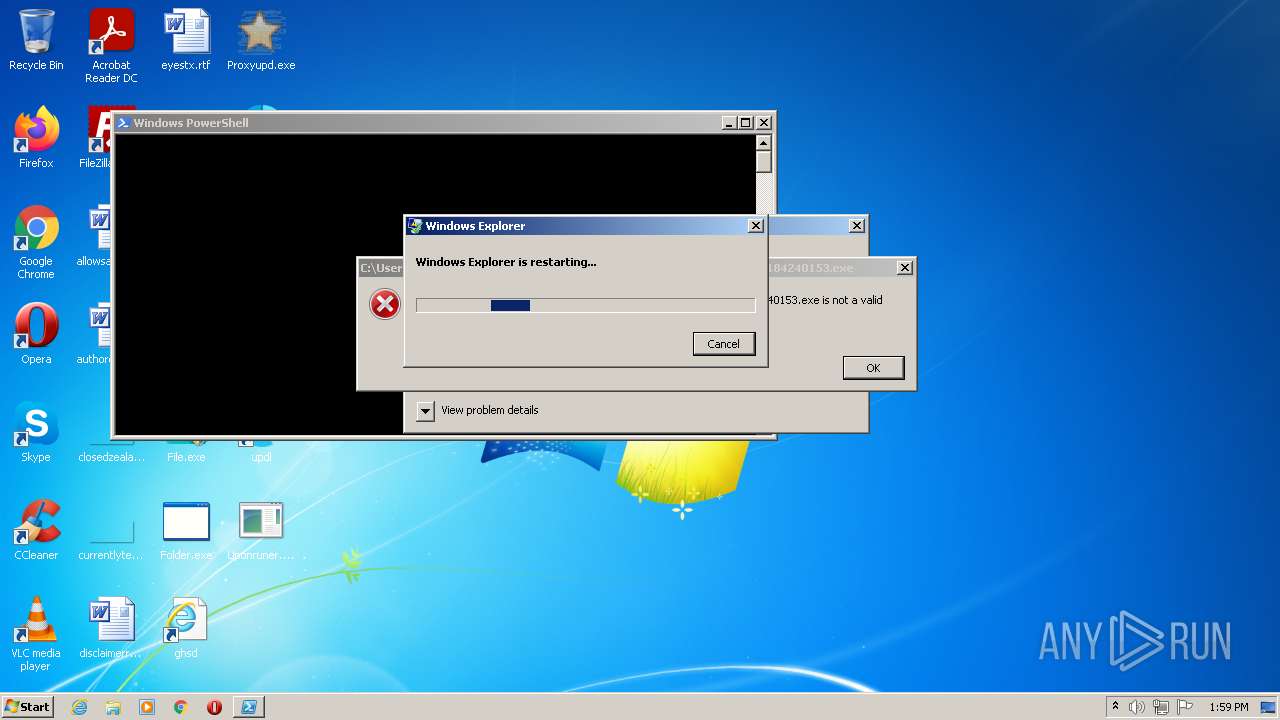Launch the Firefox desktop shortcut
This screenshot has height=720, width=1280.
[36, 138]
